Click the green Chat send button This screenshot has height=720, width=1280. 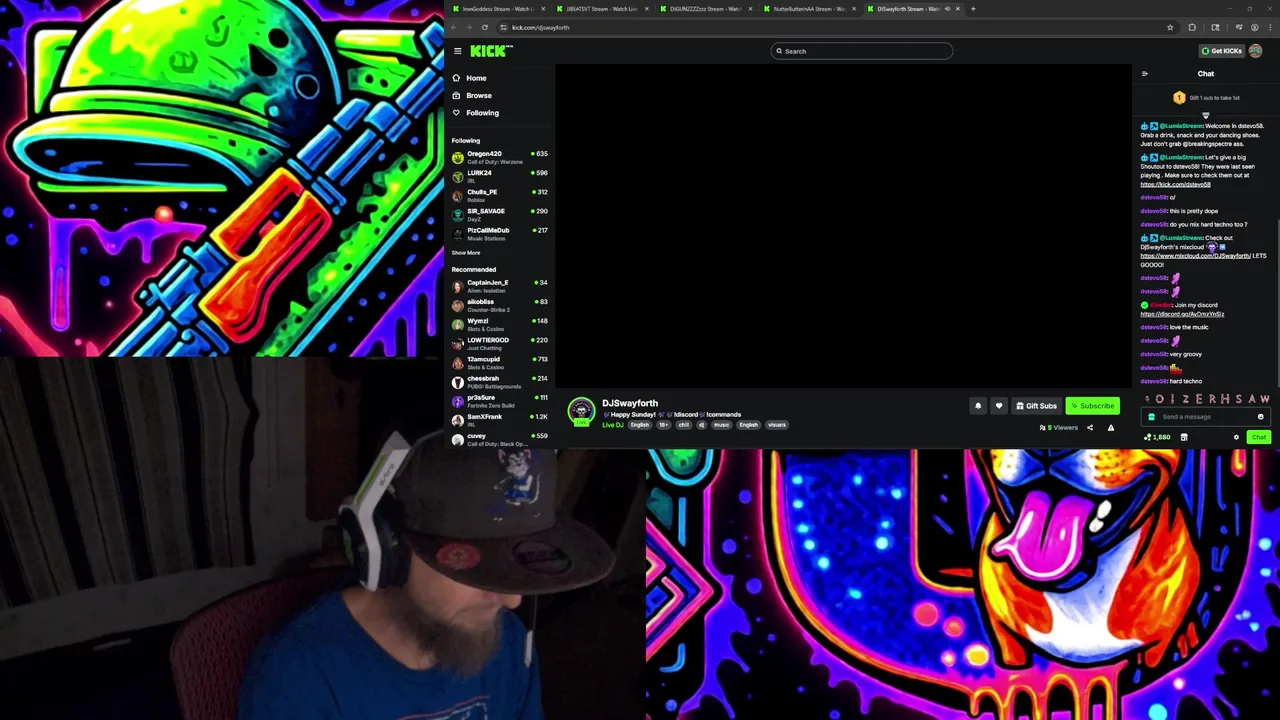[1258, 437]
